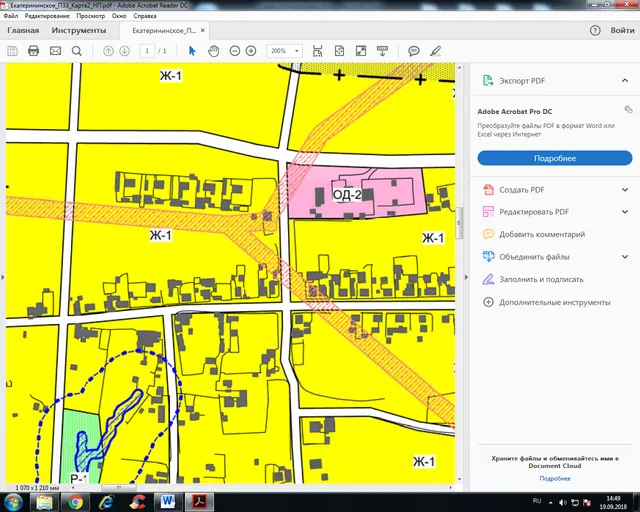Open Internet Explorer from taskbar
The image size is (640, 512).
pos(106,502)
